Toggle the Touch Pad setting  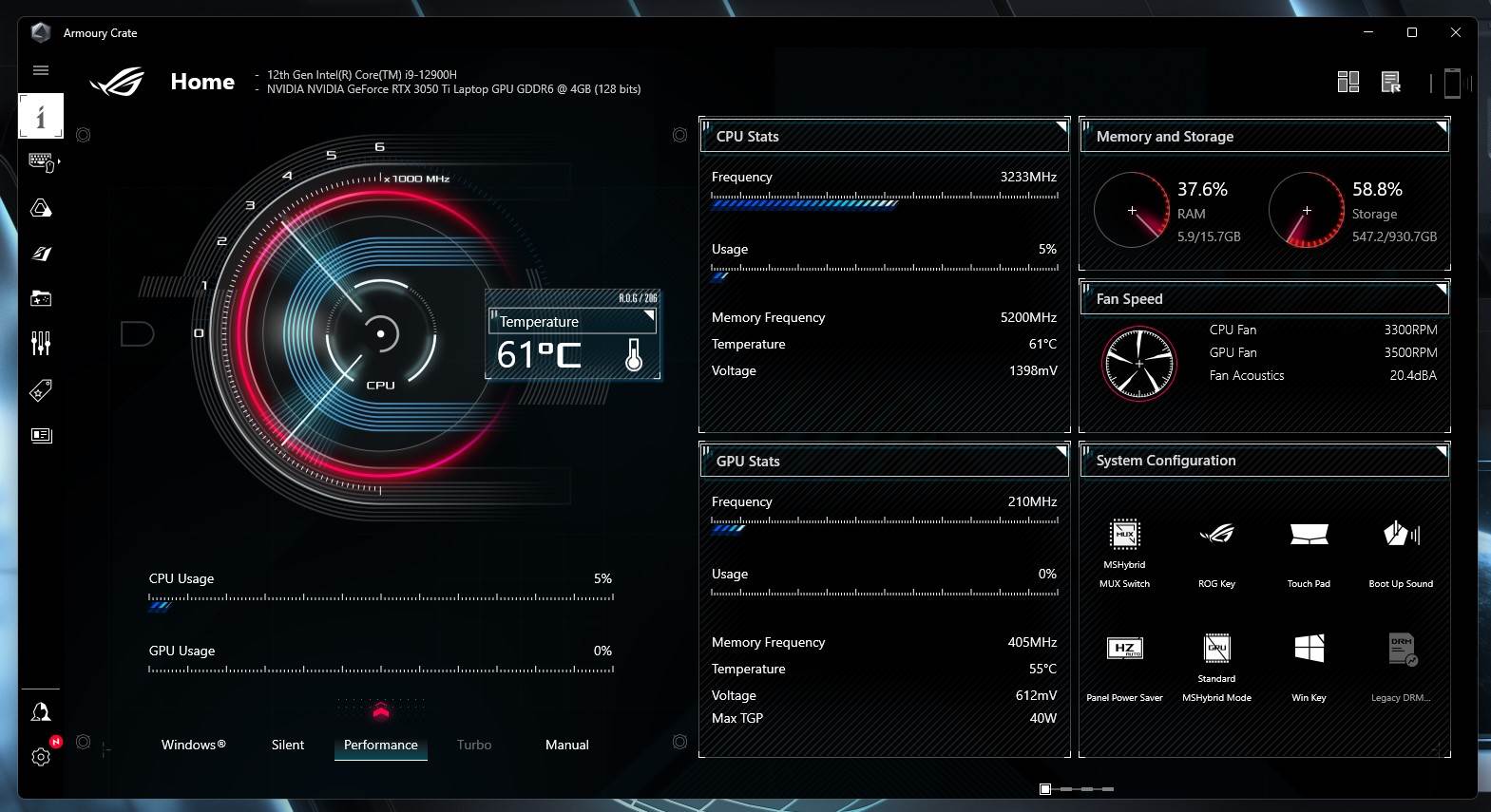click(1309, 535)
